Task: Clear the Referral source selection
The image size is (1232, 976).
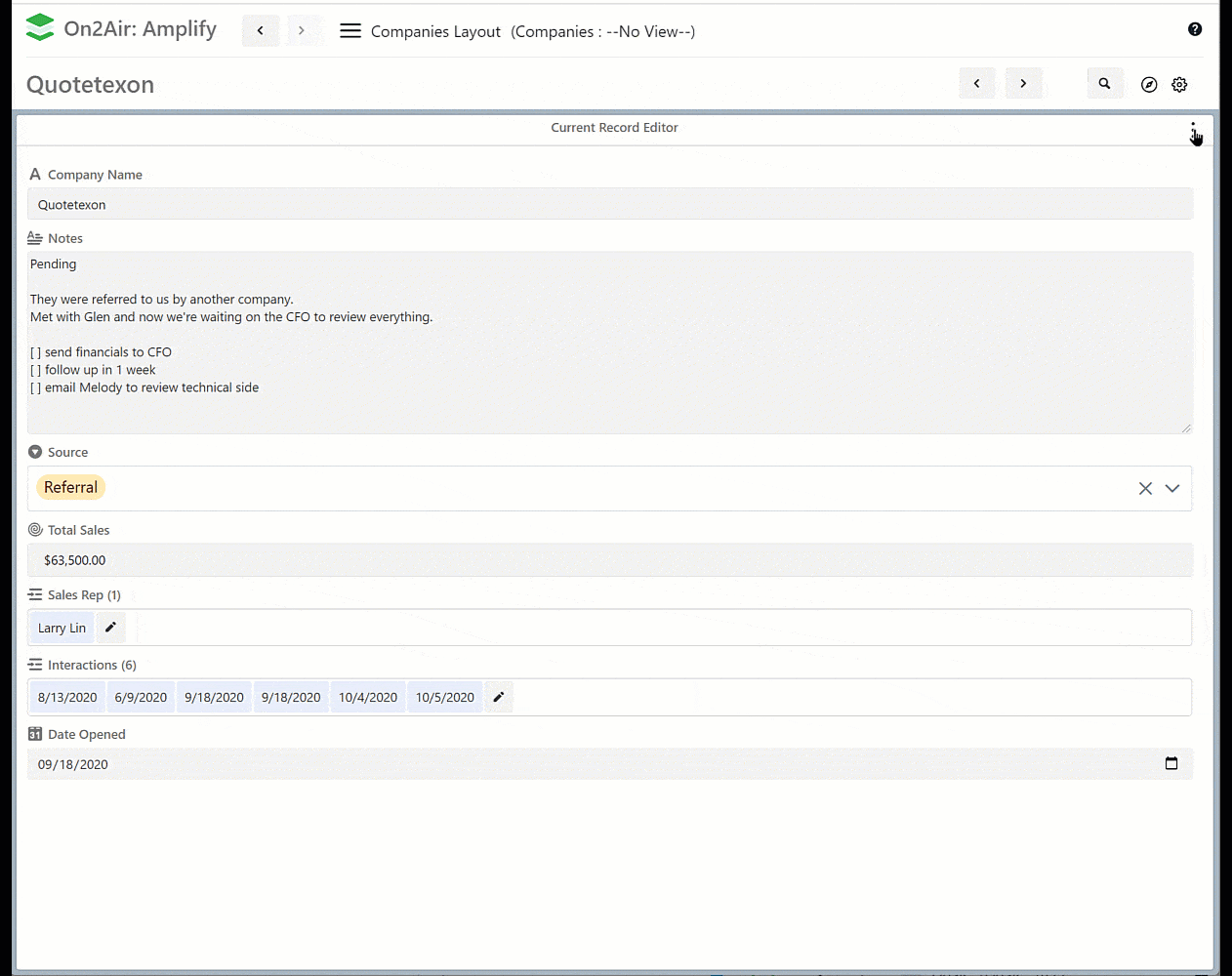Action: click(x=1145, y=488)
